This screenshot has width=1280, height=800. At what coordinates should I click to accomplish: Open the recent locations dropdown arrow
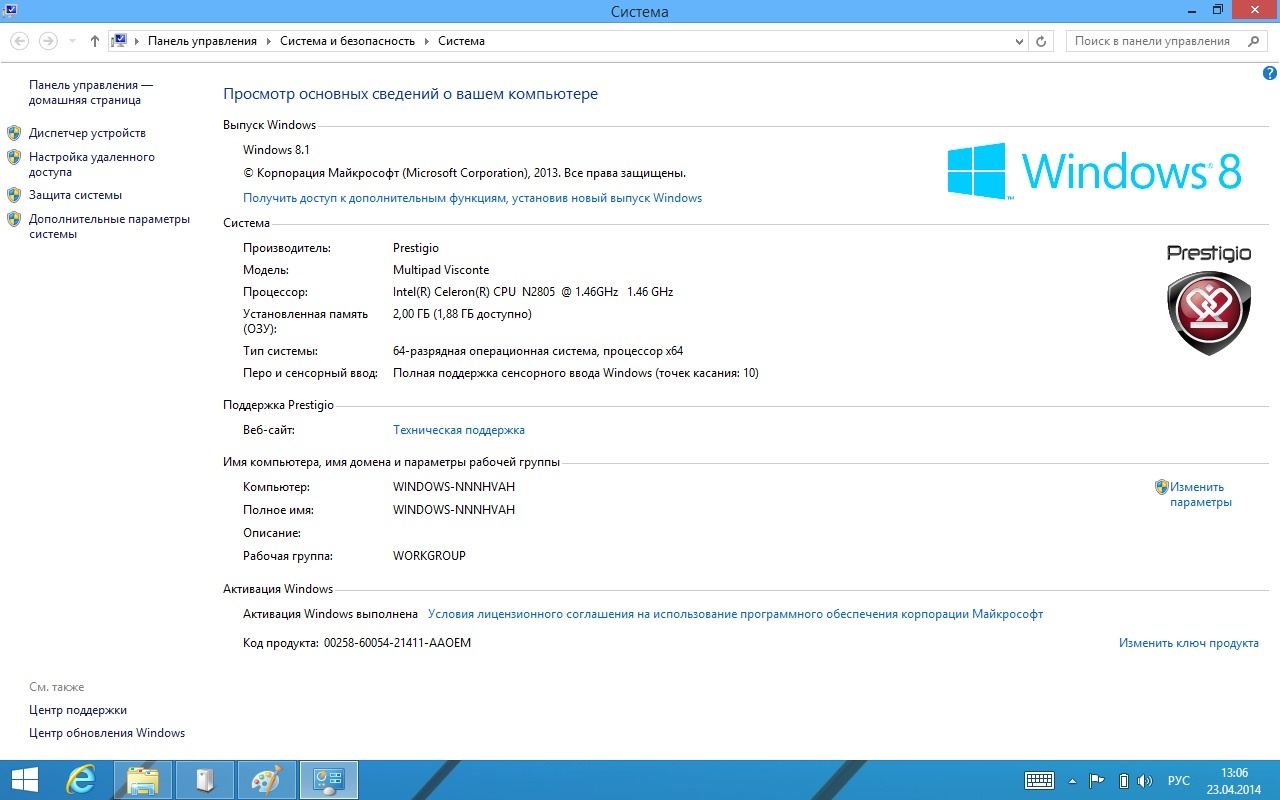72,41
